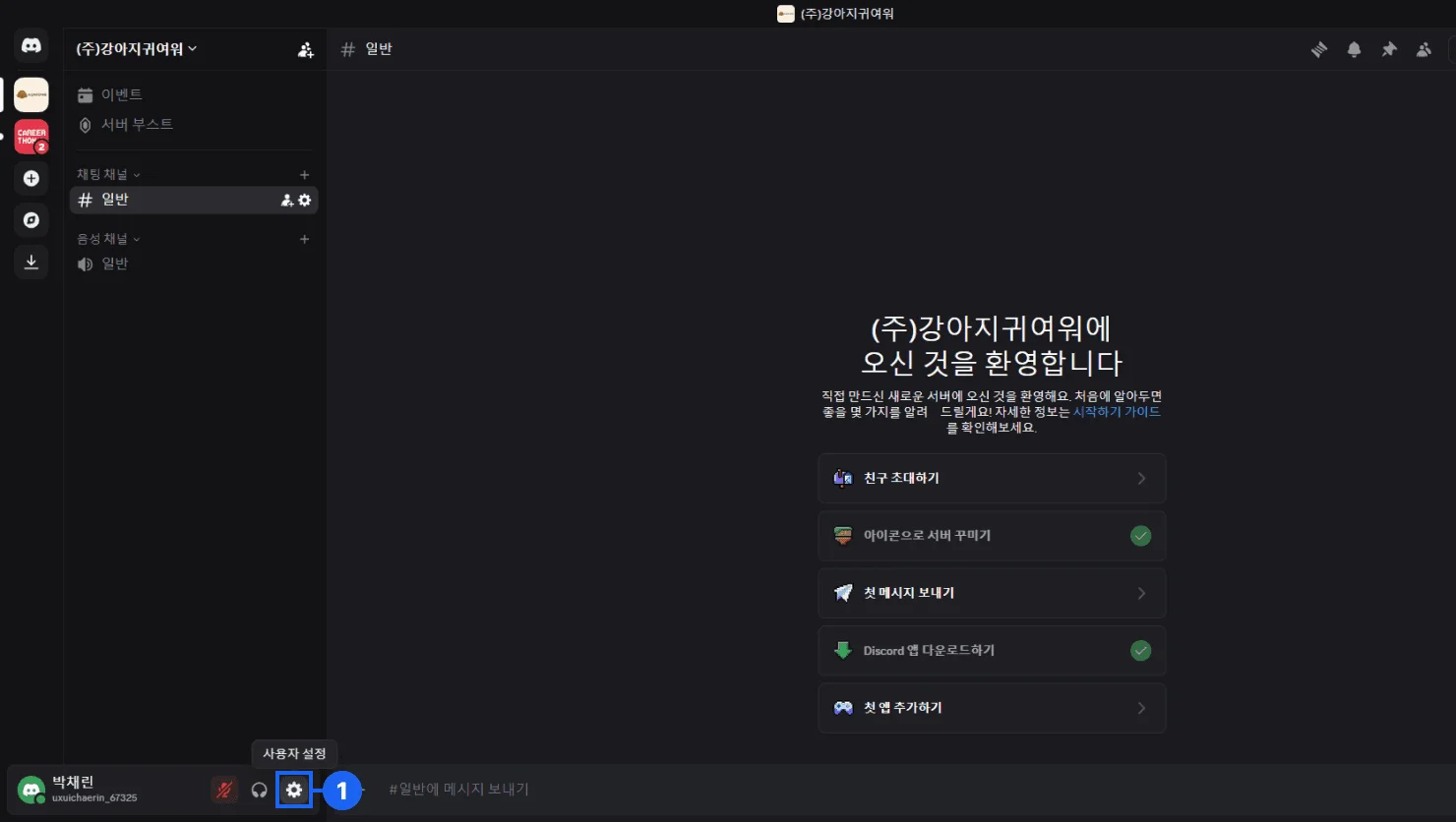Click the download apps icon in sidebar
The width and height of the screenshot is (1456, 822).
coord(31,262)
